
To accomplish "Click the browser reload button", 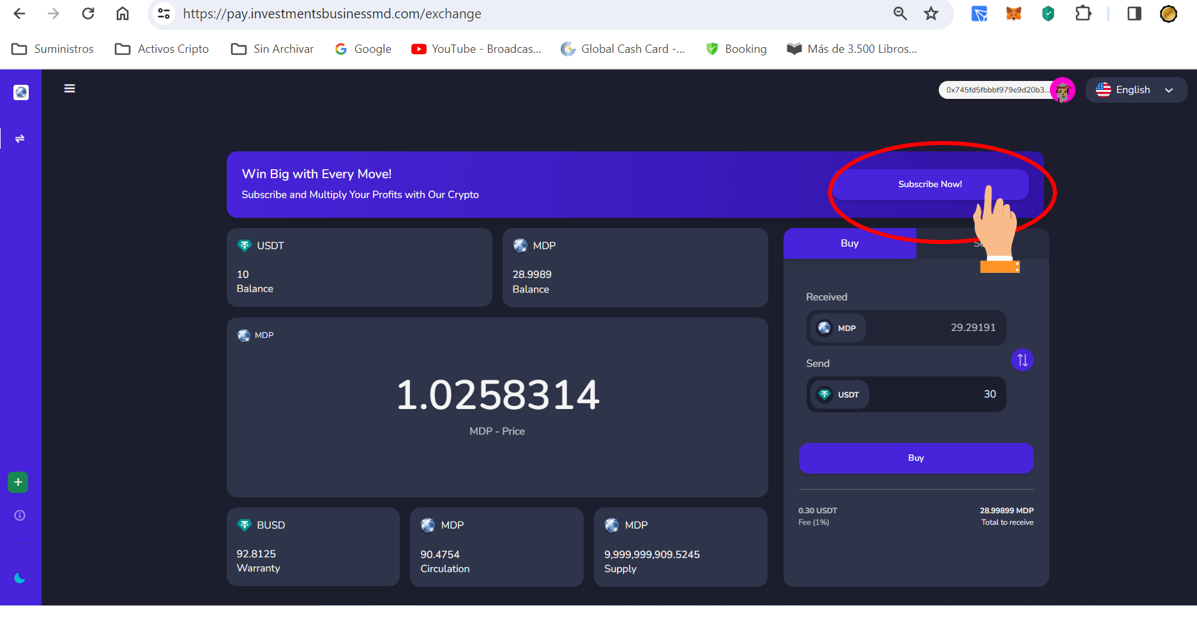I will click(x=88, y=14).
